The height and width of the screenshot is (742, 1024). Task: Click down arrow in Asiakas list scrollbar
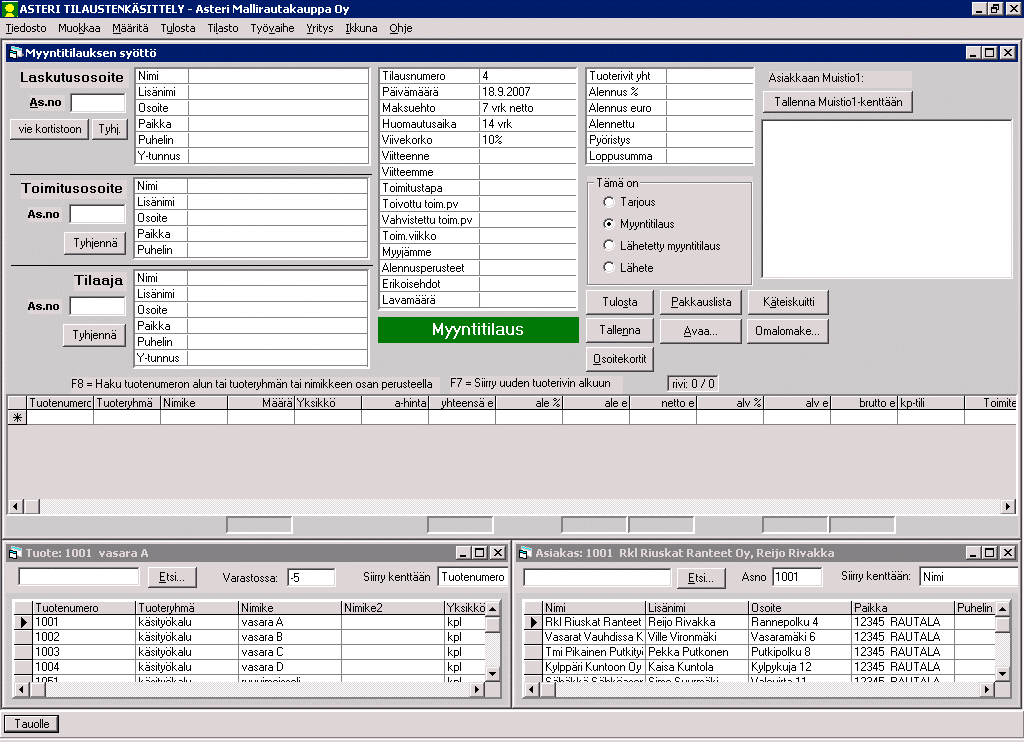click(x=1002, y=673)
